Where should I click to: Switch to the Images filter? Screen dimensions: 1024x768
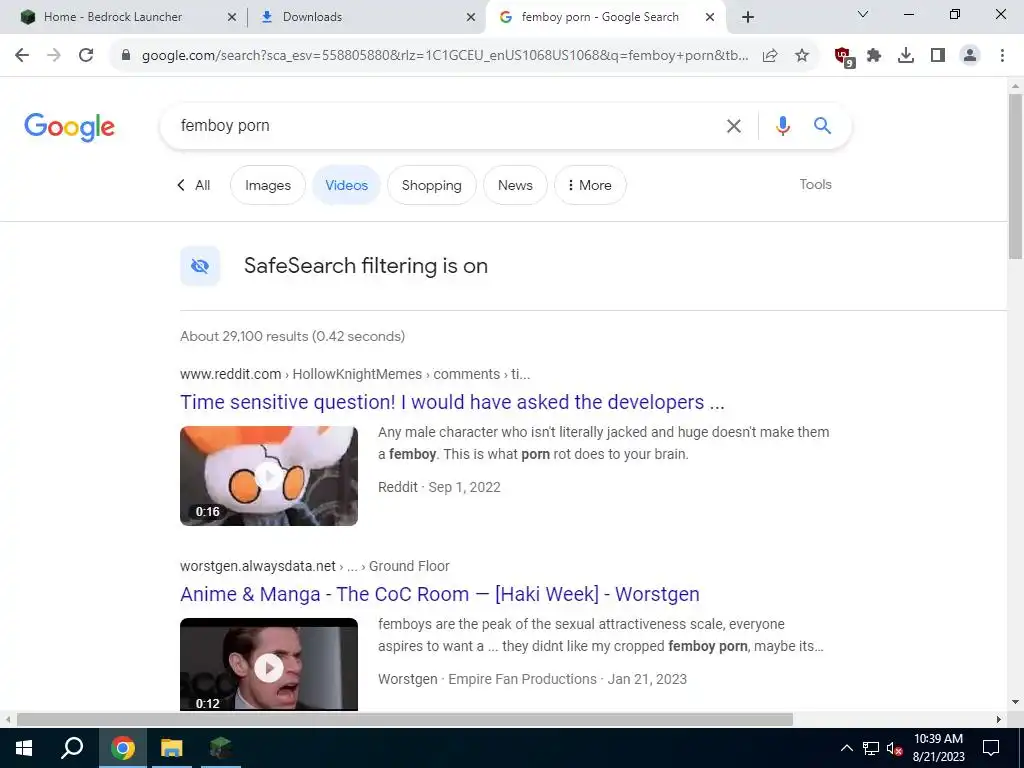268,185
